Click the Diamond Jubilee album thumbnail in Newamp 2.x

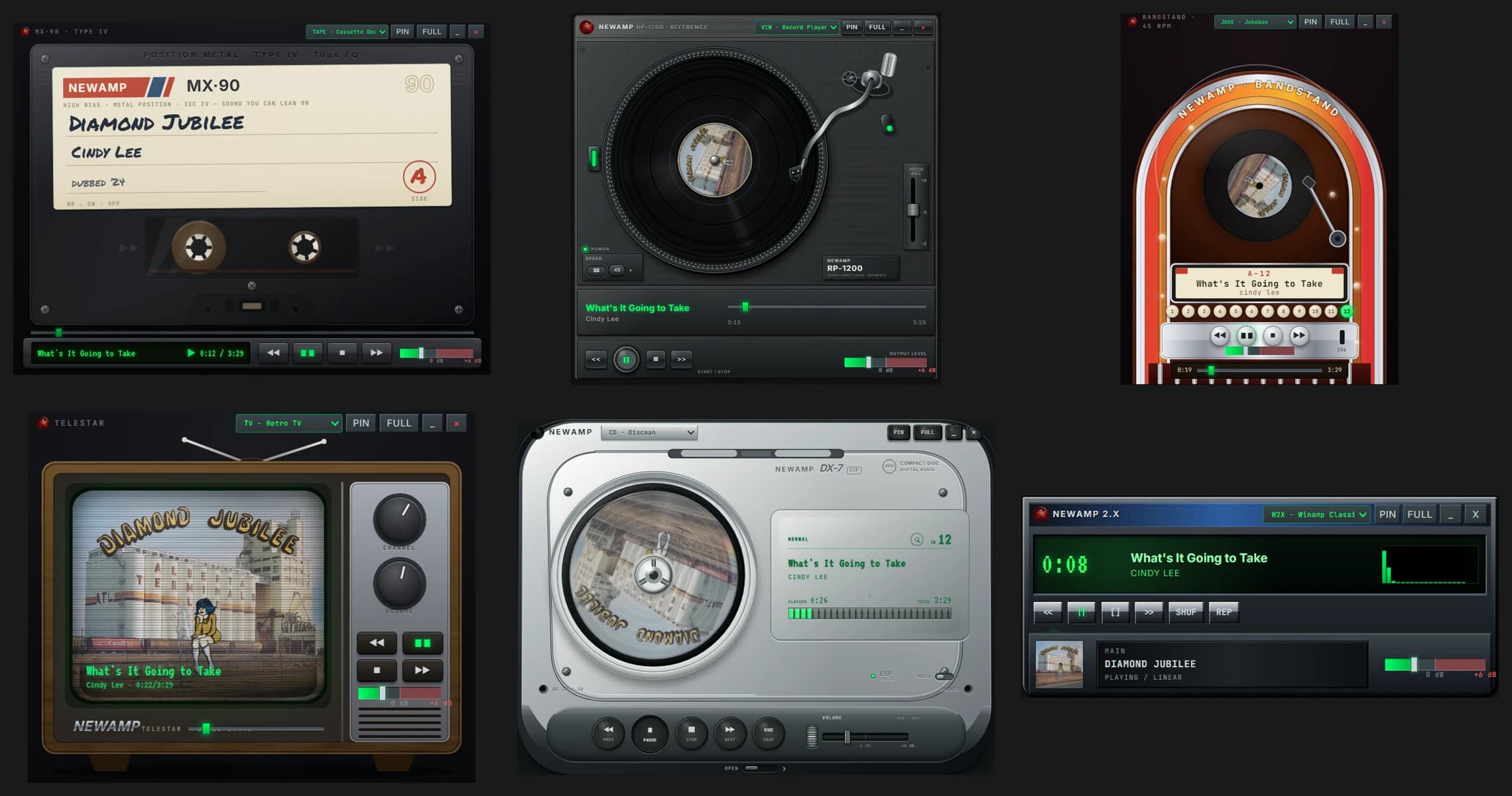tap(1059, 664)
